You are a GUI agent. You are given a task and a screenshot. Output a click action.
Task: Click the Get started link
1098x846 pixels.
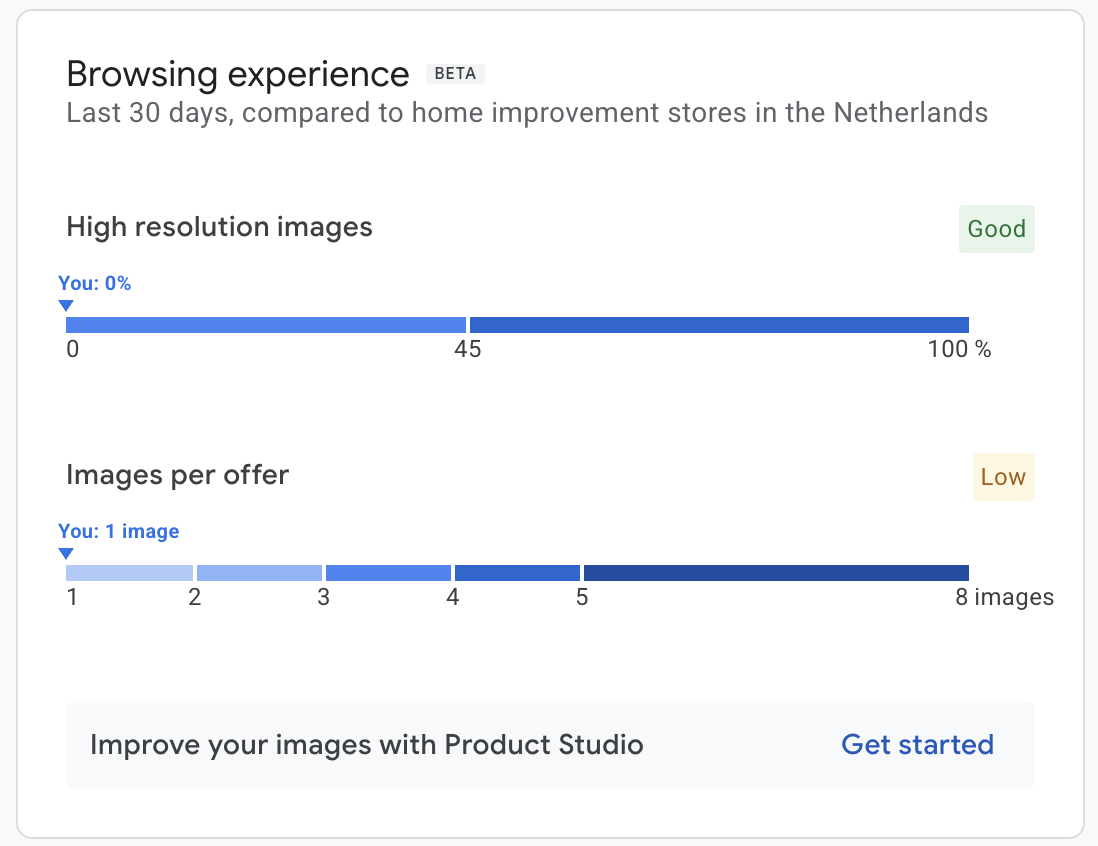pos(917,745)
